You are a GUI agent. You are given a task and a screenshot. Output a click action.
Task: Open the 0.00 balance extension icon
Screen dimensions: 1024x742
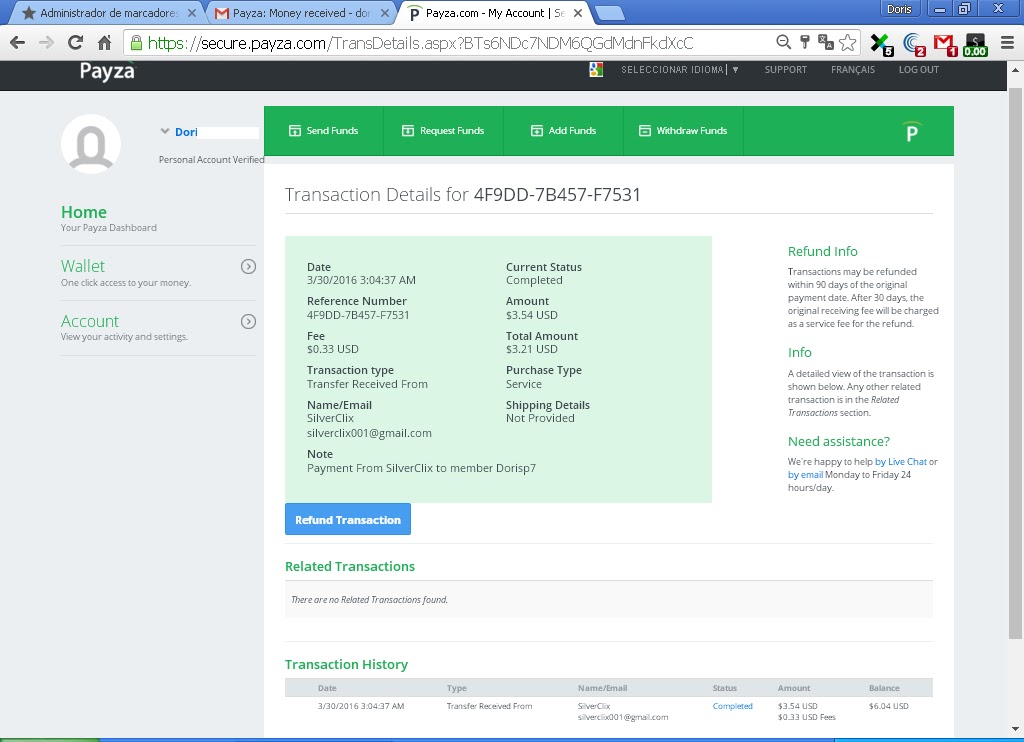(x=975, y=44)
